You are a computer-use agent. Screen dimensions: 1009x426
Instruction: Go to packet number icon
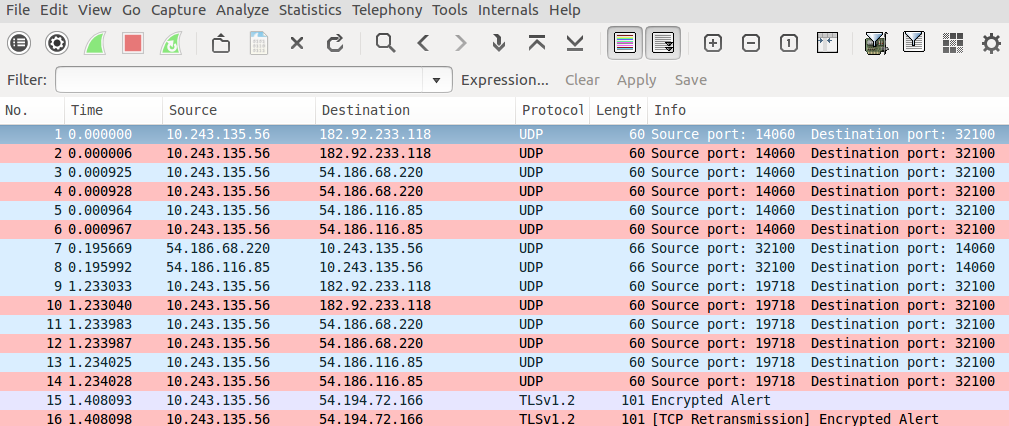point(498,43)
